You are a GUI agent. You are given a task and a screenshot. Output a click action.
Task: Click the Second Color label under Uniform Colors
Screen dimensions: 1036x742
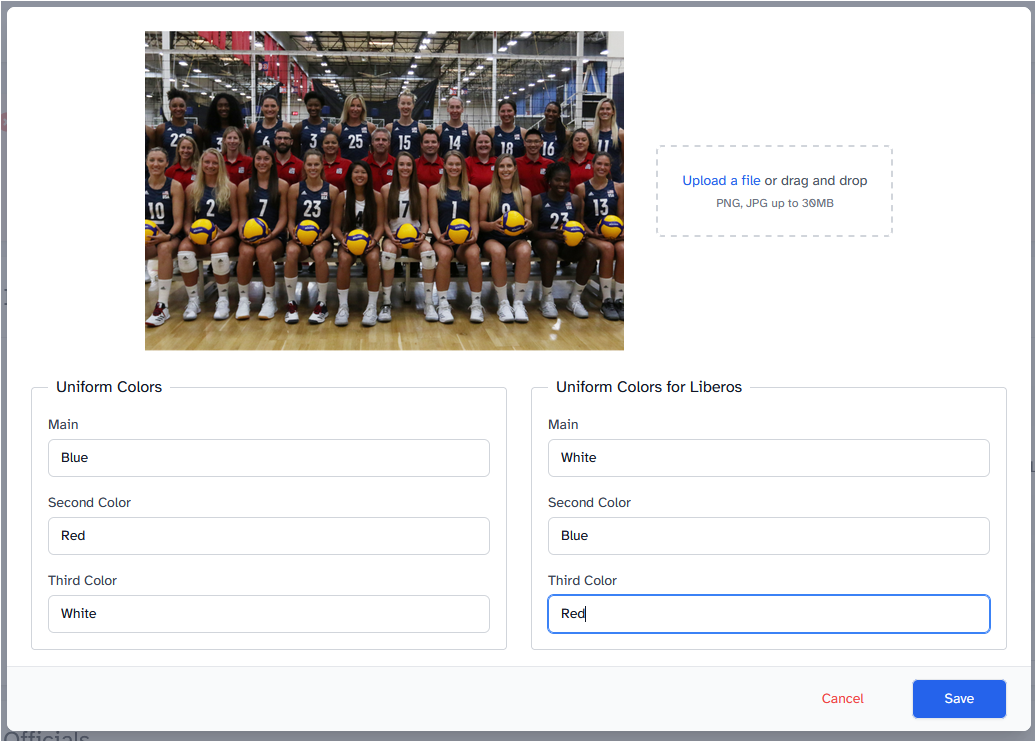tap(89, 503)
